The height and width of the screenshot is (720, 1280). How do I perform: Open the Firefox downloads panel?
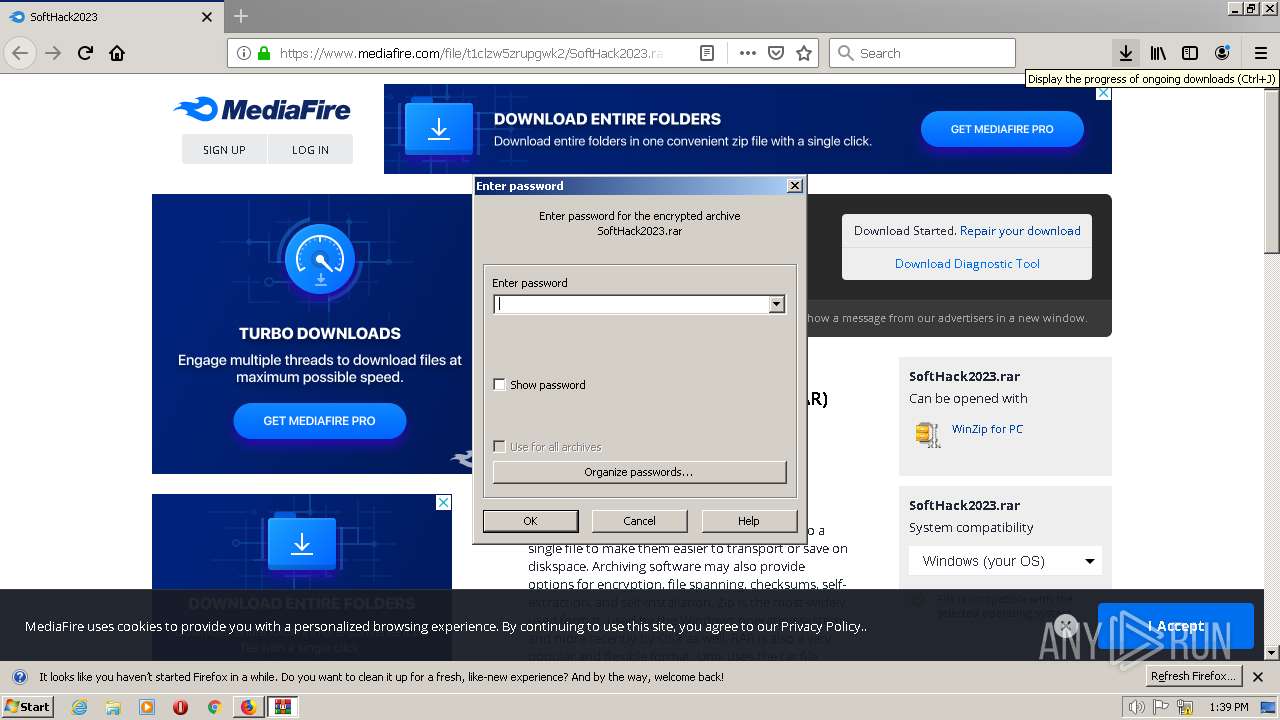[1125, 53]
